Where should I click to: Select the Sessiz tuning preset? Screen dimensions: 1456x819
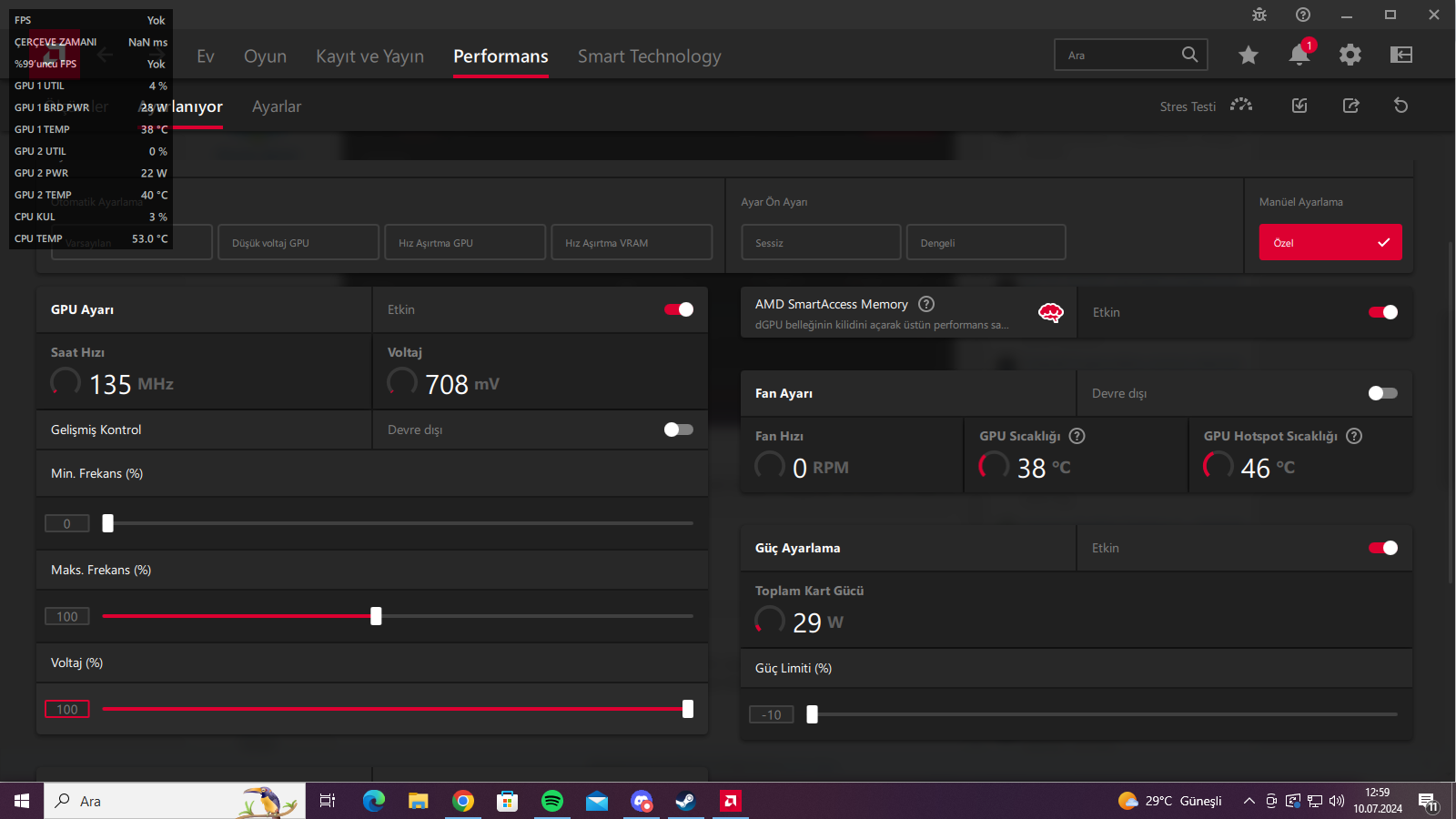821,243
